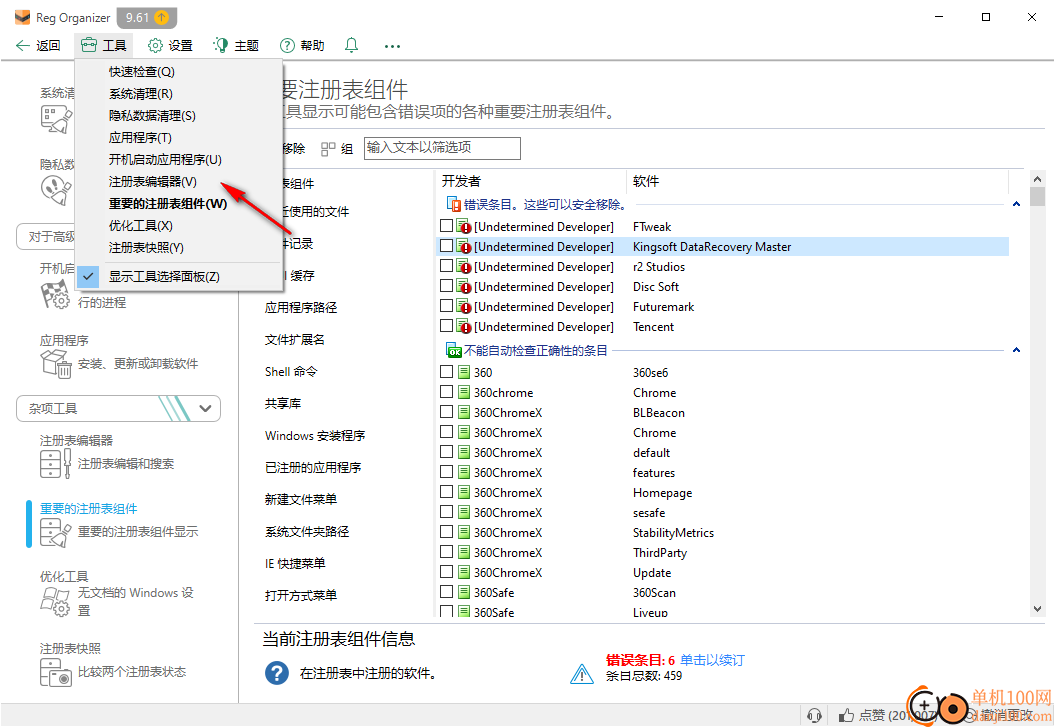Check the r2 Studios entry checkbox
Viewport: 1055px width, 727px height.
pos(446,266)
